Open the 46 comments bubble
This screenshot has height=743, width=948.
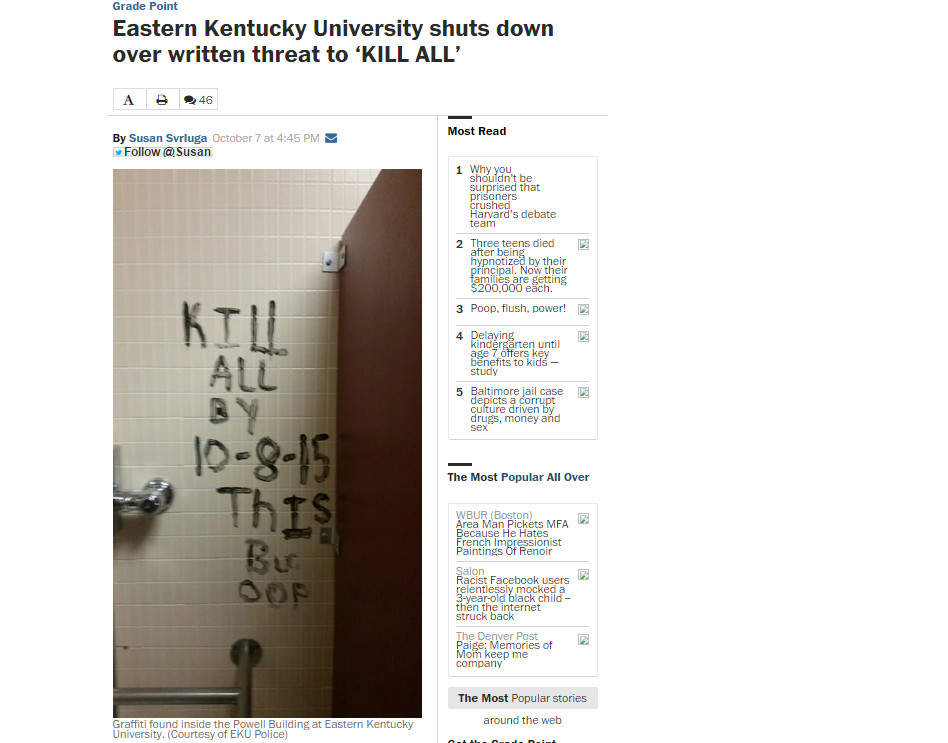198,100
